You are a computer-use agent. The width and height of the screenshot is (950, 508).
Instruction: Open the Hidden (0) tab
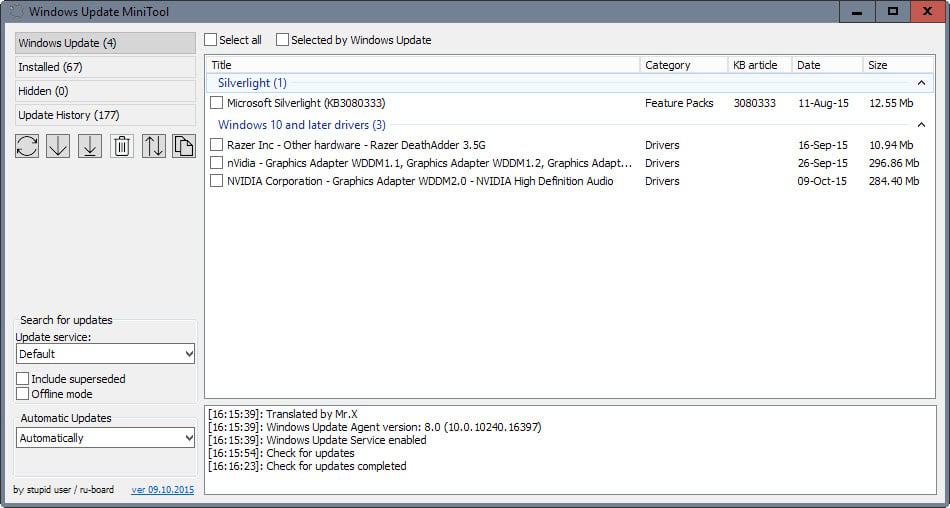coord(105,91)
